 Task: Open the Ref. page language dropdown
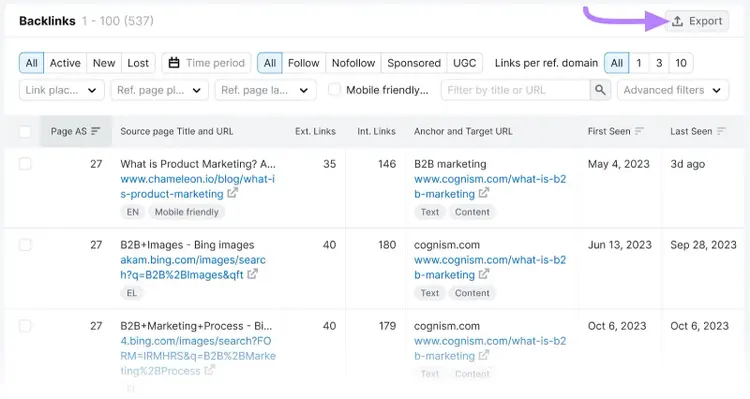point(265,90)
